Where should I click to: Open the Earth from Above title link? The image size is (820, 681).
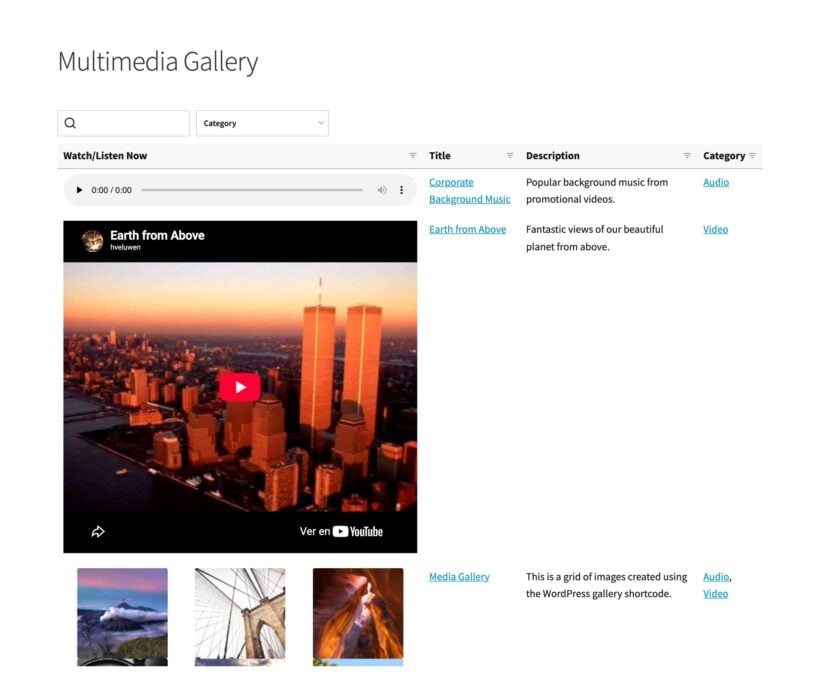click(x=468, y=230)
